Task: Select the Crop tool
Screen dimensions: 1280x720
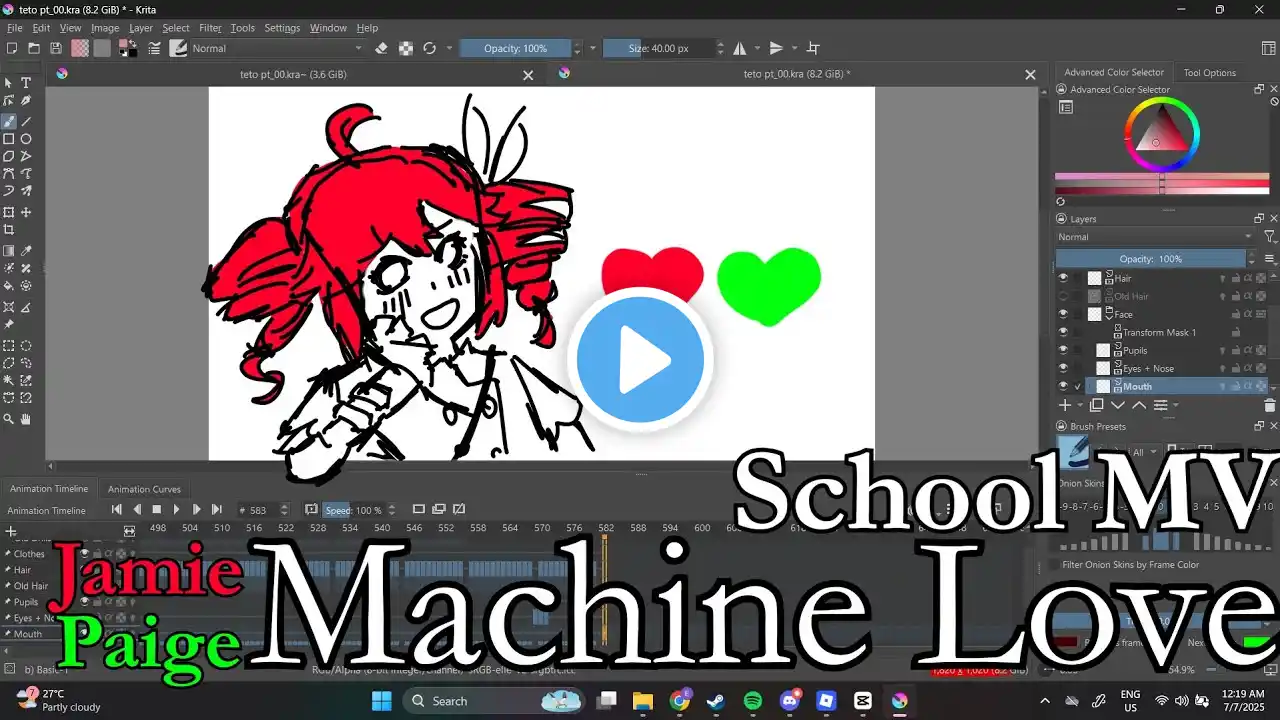Action: (x=9, y=230)
